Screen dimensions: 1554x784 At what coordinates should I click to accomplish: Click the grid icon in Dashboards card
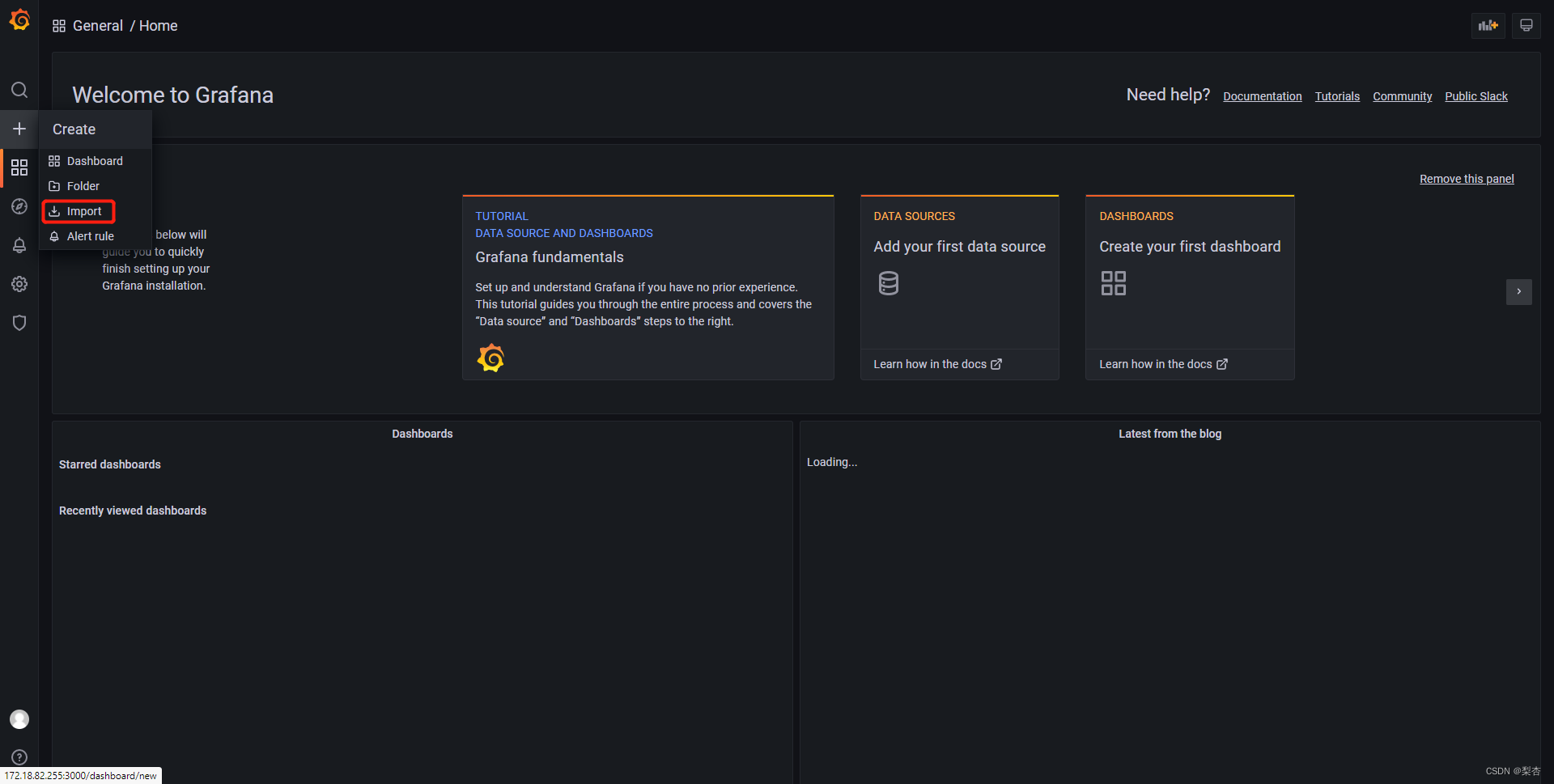[x=1113, y=283]
